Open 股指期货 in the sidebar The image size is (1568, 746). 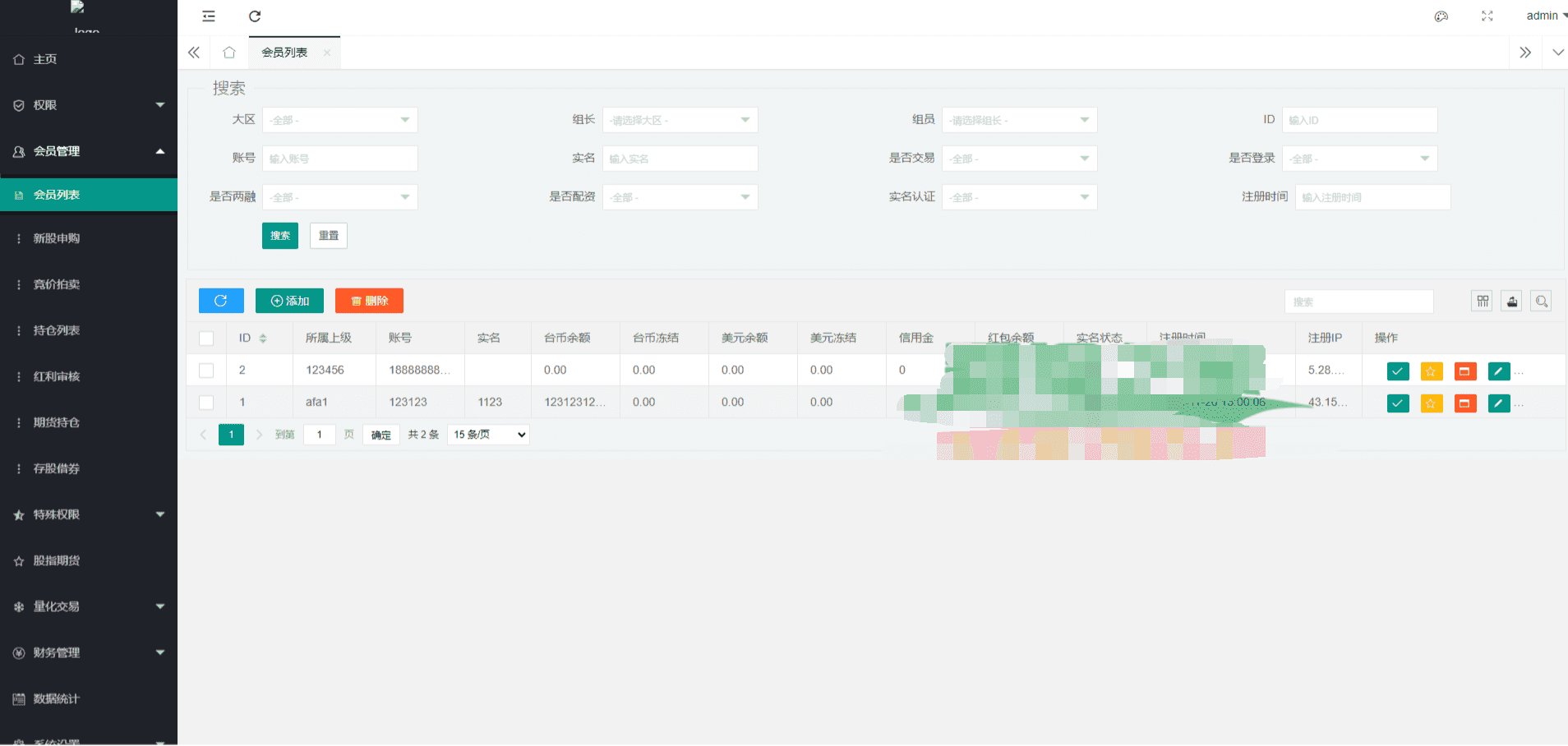(89, 560)
